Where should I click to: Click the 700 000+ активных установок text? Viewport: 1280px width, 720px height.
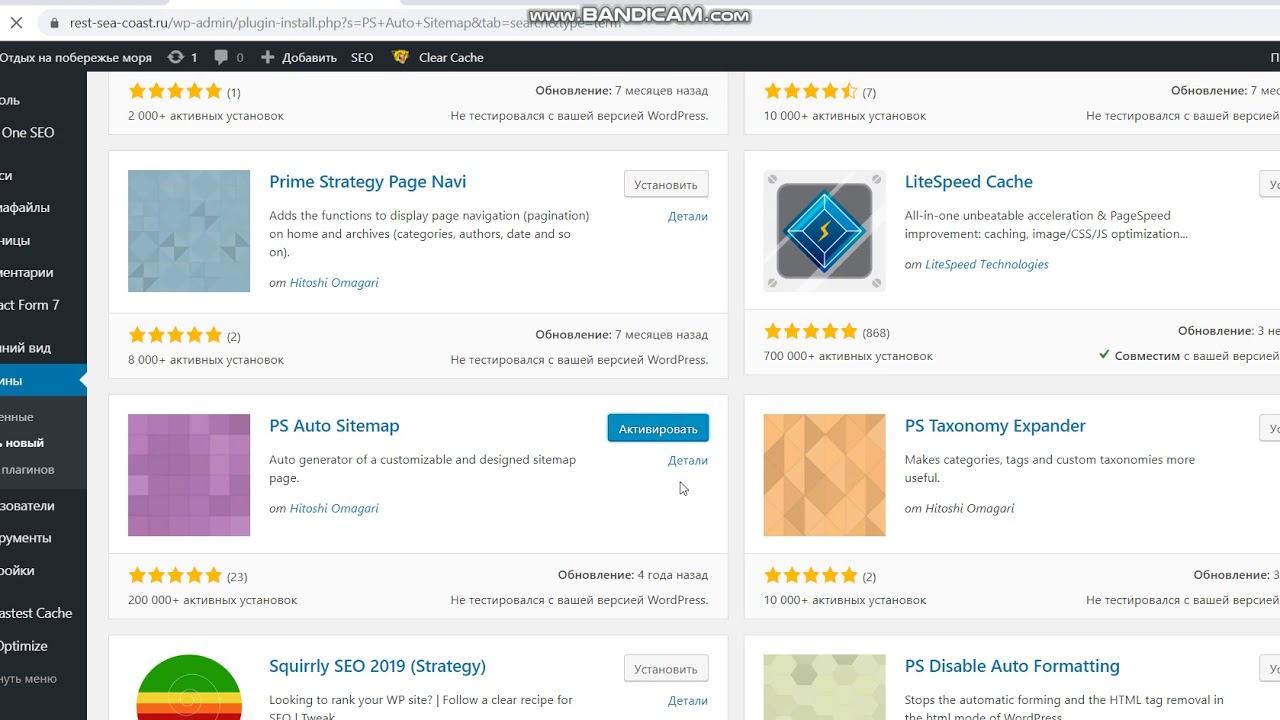(x=848, y=356)
